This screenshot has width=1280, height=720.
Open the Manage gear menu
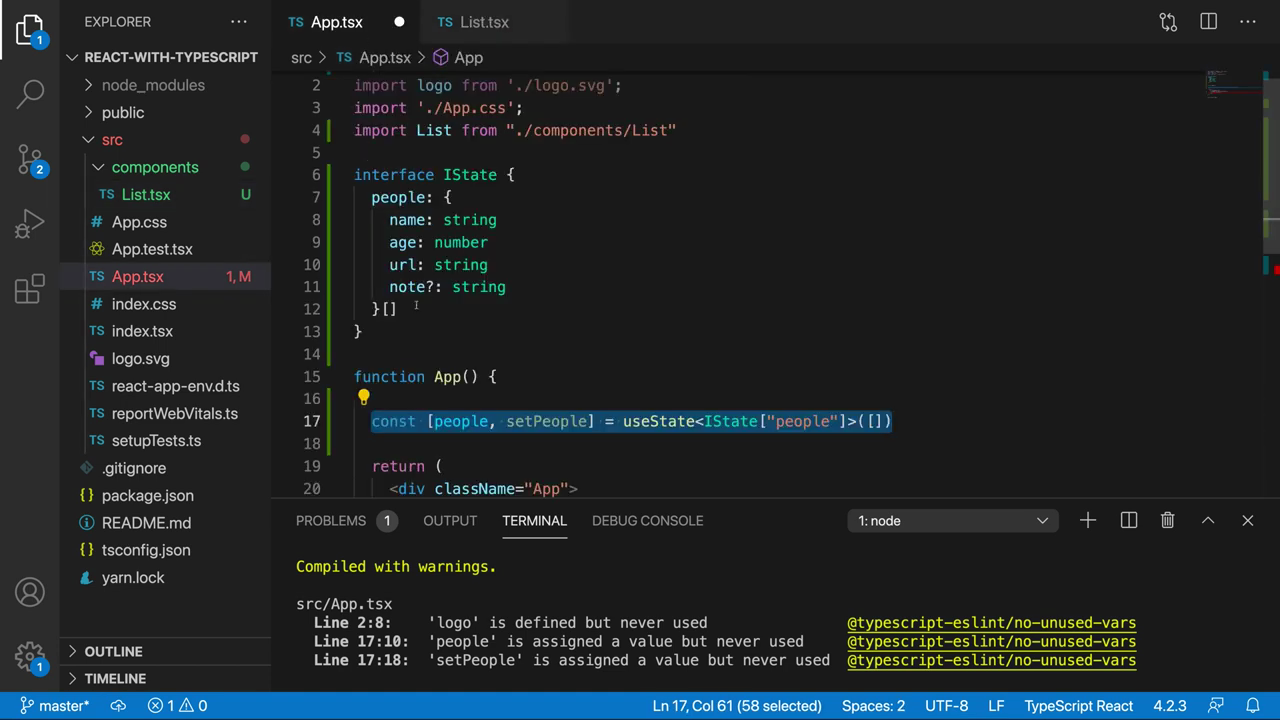pyautogui.click(x=30, y=657)
